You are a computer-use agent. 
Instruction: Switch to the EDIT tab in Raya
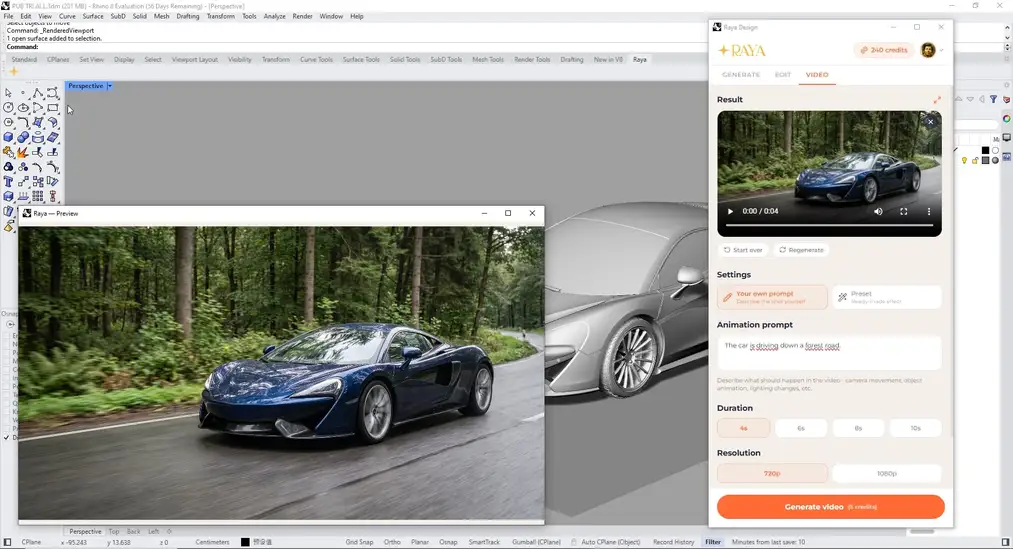pyautogui.click(x=783, y=75)
